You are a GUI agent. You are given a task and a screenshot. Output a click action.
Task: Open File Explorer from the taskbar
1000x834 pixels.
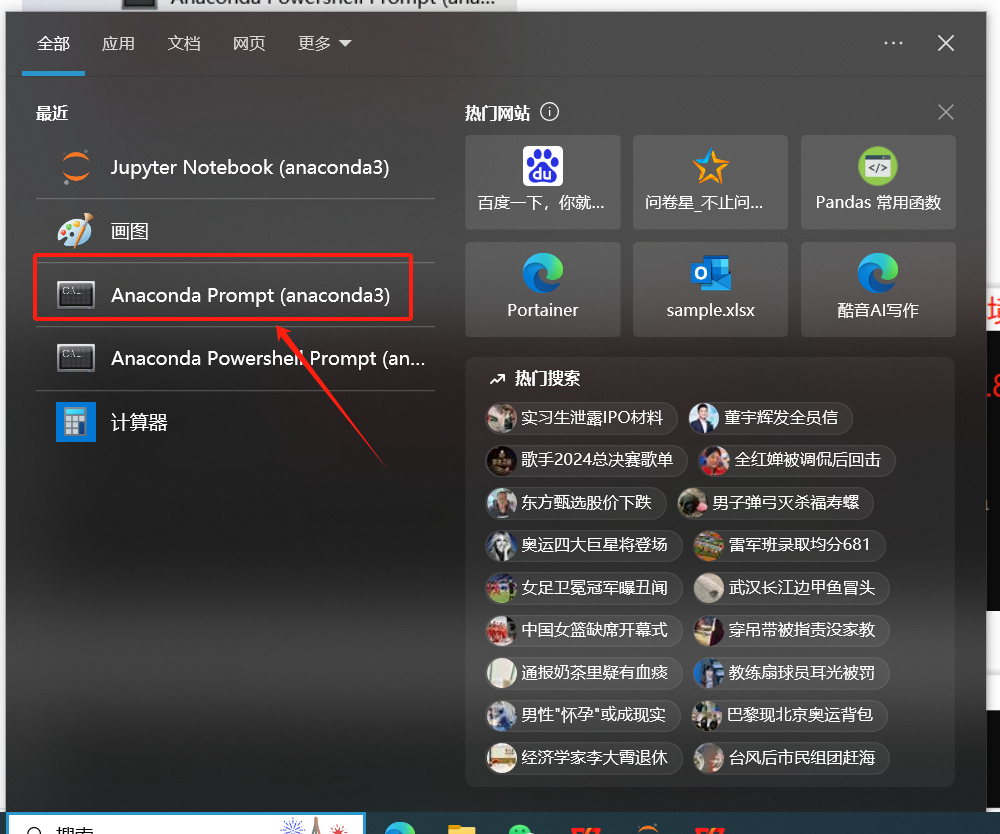click(462, 829)
